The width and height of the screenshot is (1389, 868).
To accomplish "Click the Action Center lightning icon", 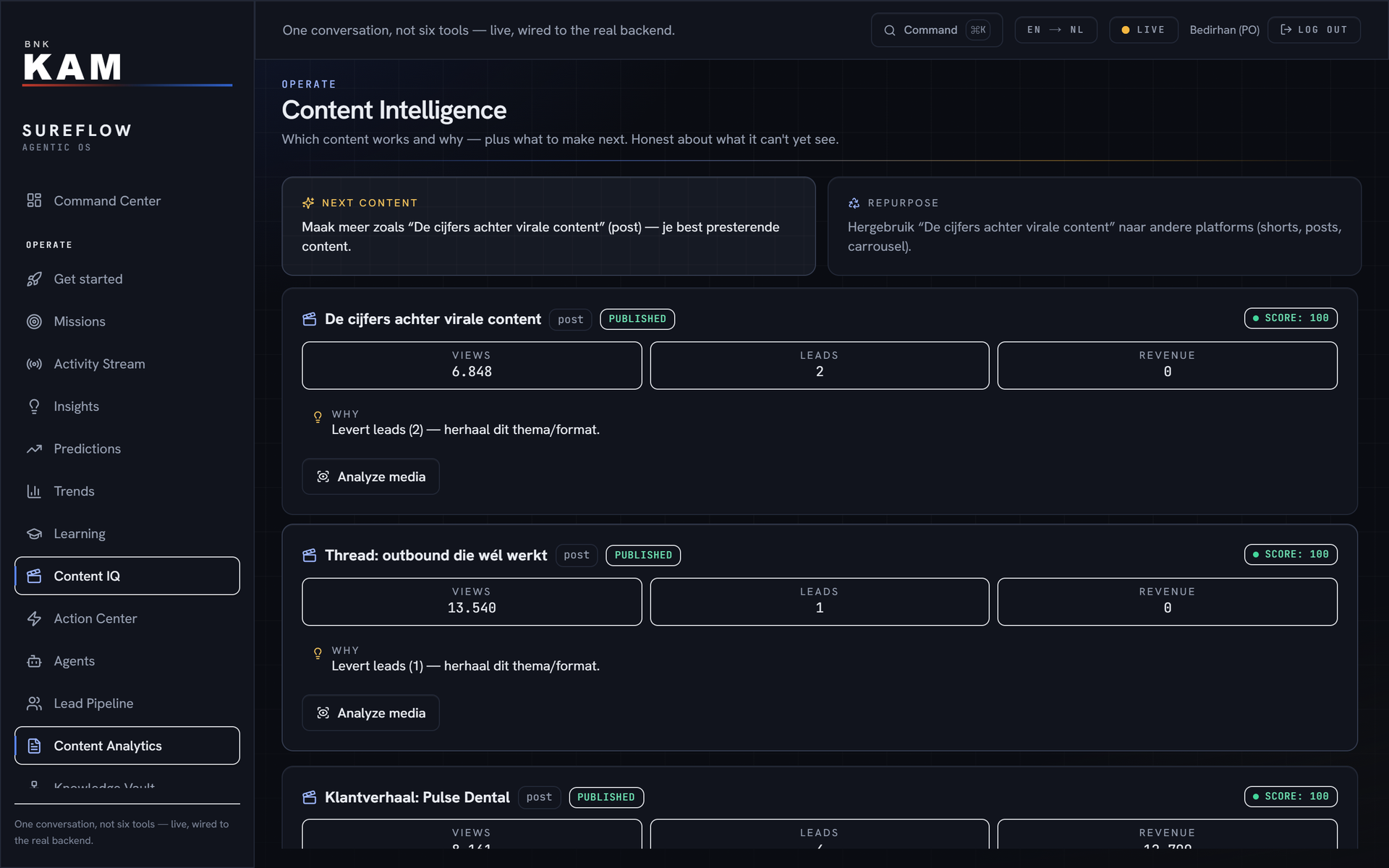I will 34,618.
